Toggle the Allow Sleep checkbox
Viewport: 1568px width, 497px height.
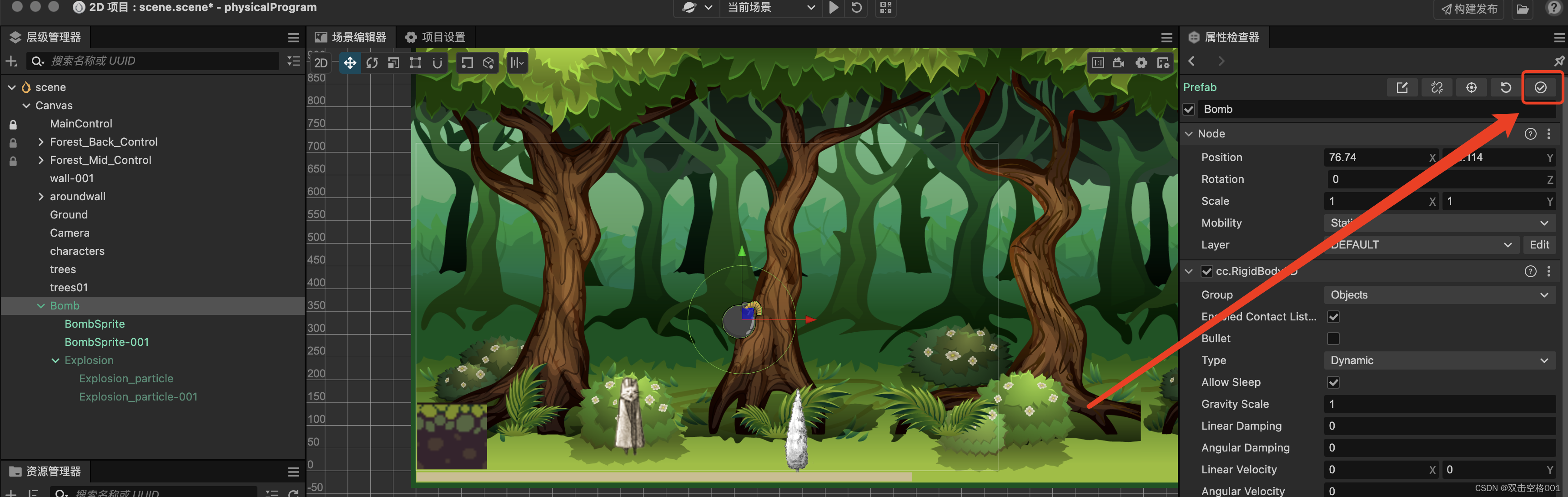pyautogui.click(x=1333, y=382)
